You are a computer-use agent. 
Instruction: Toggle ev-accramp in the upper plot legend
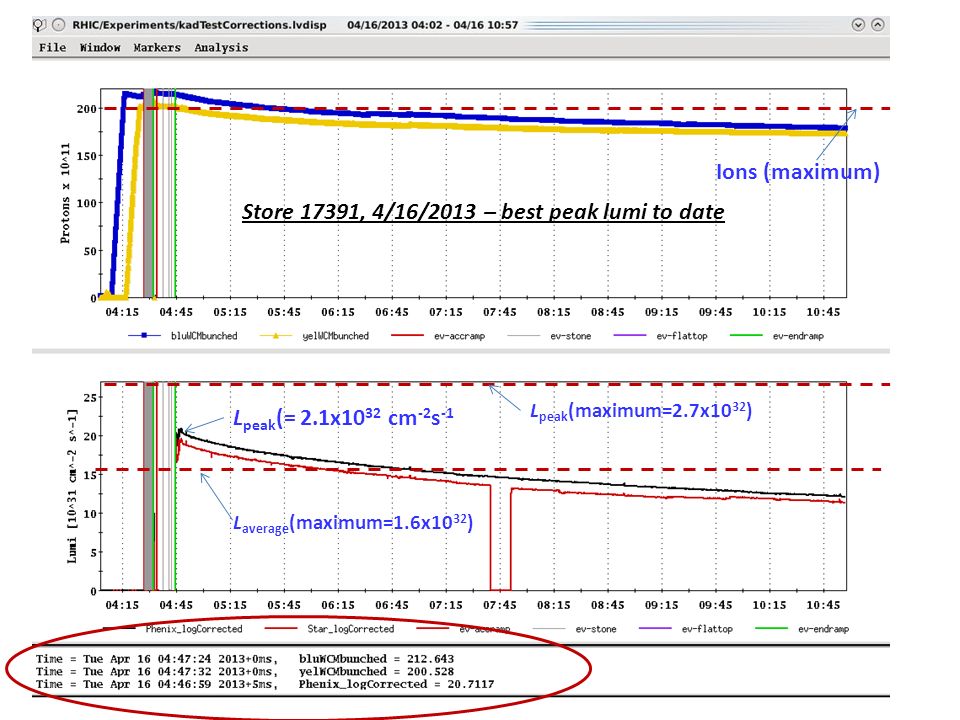438,336
